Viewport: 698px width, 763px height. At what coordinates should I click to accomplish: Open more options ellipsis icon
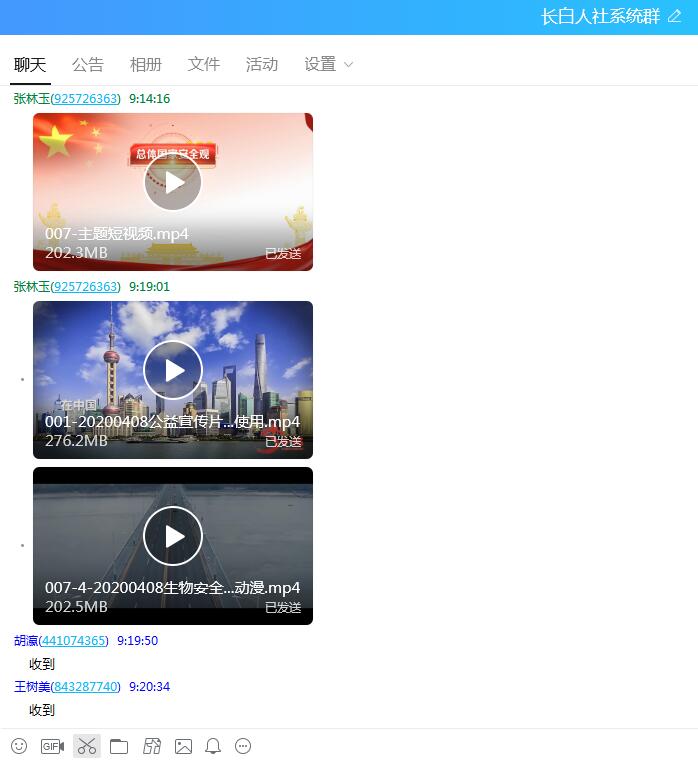point(243,746)
